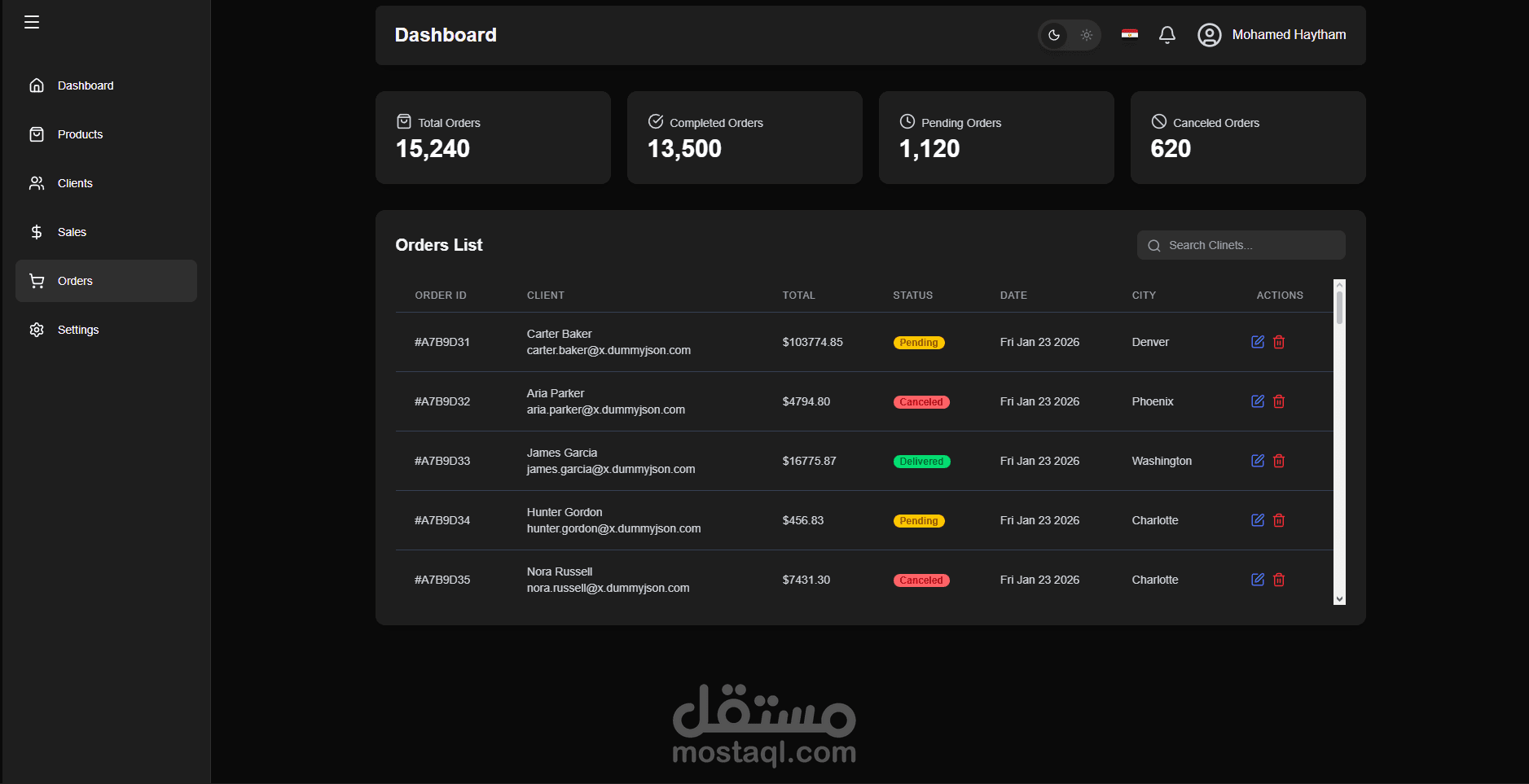Click total $16775.87

click(x=809, y=461)
